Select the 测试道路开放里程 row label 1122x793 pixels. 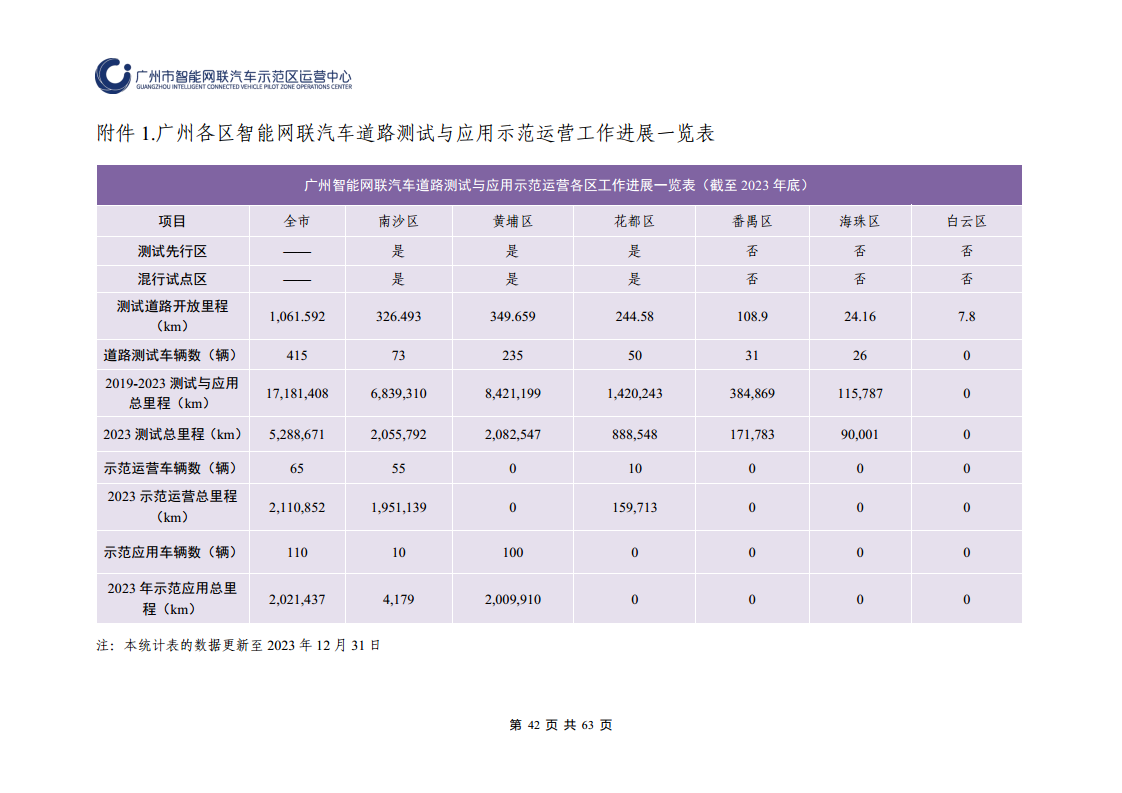click(x=171, y=314)
